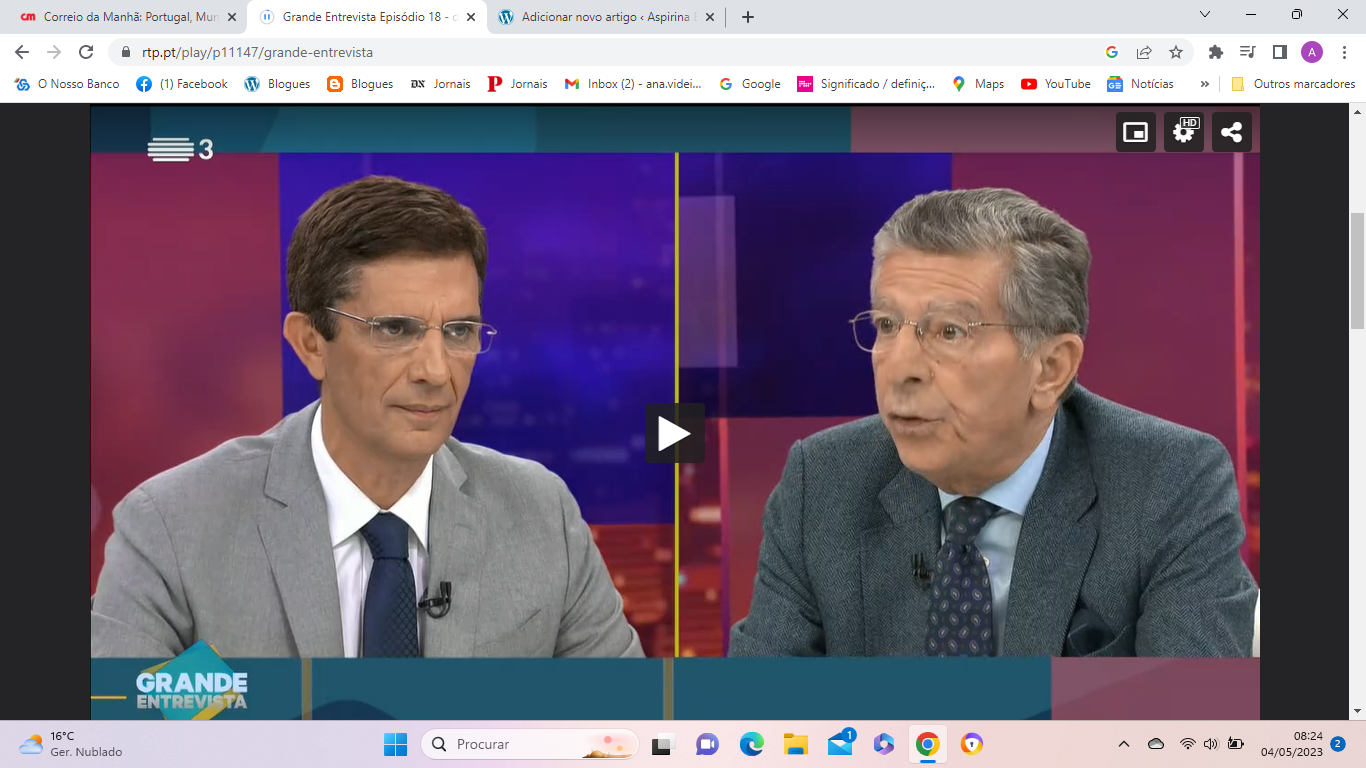The height and width of the screenshot is (768, 1366).
Task: Expand the hidden bookmarks chevron
Action: click(1204, 84)
